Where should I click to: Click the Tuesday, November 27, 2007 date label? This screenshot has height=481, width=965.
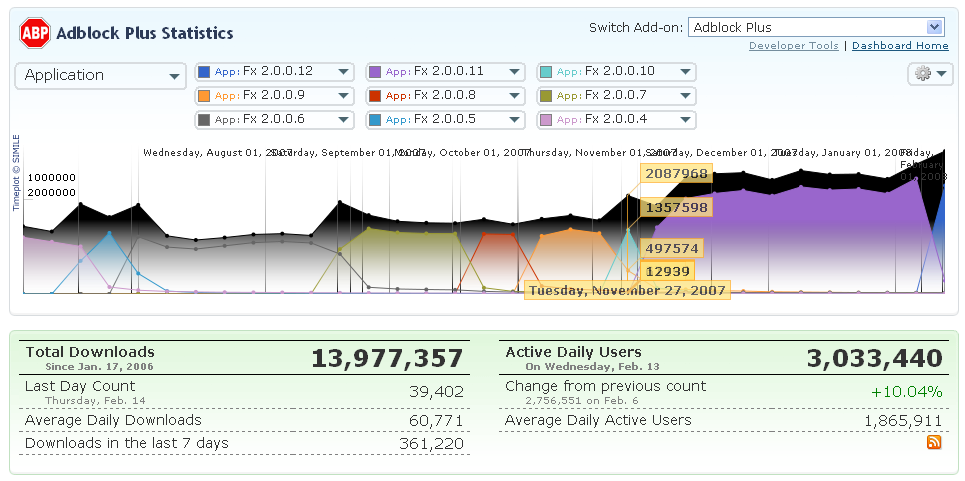(x=627, y=290)
